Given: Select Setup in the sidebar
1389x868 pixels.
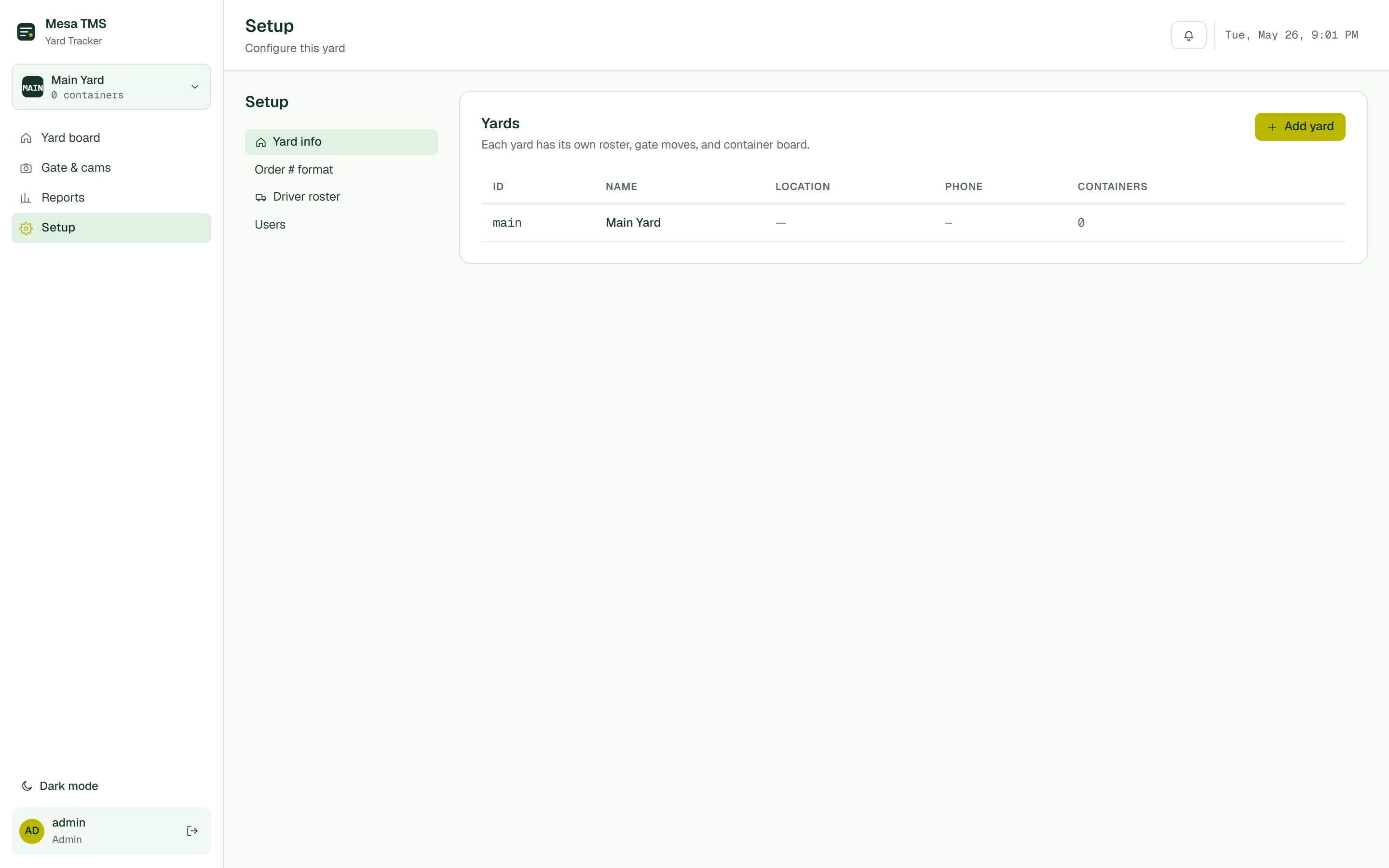Looking at the screenshot, I should pos(111,228).
